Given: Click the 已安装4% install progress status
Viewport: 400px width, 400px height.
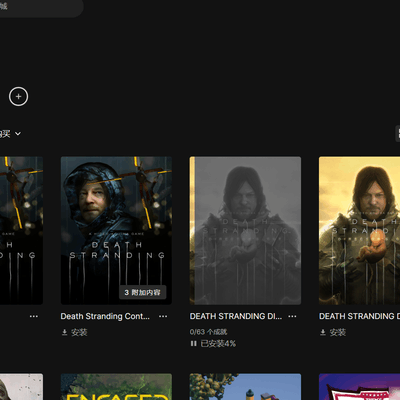Looking at the screenshot, I should point(218,343).
